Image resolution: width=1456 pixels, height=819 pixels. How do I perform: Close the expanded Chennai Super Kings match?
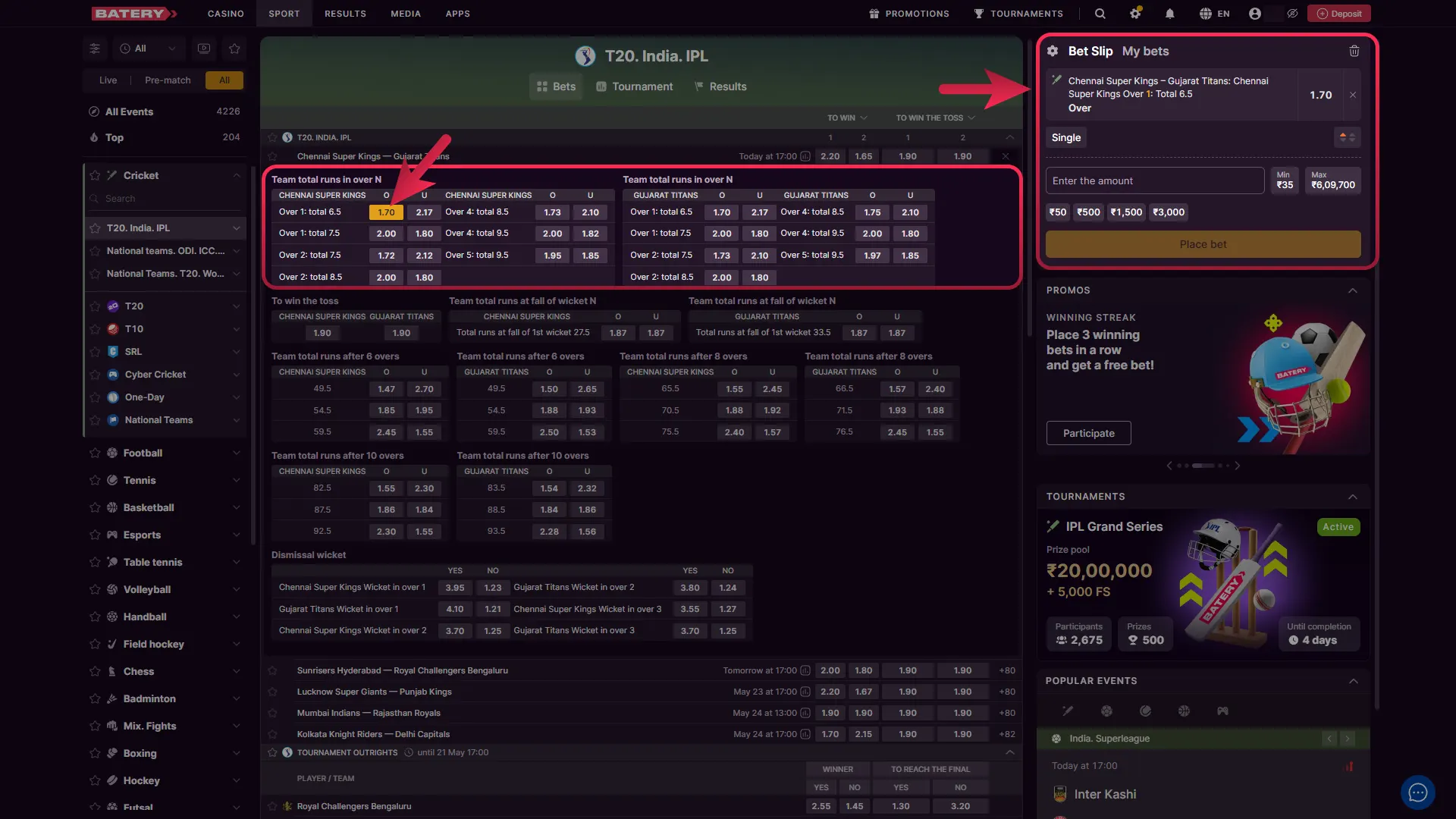[x=1006, y=156]
